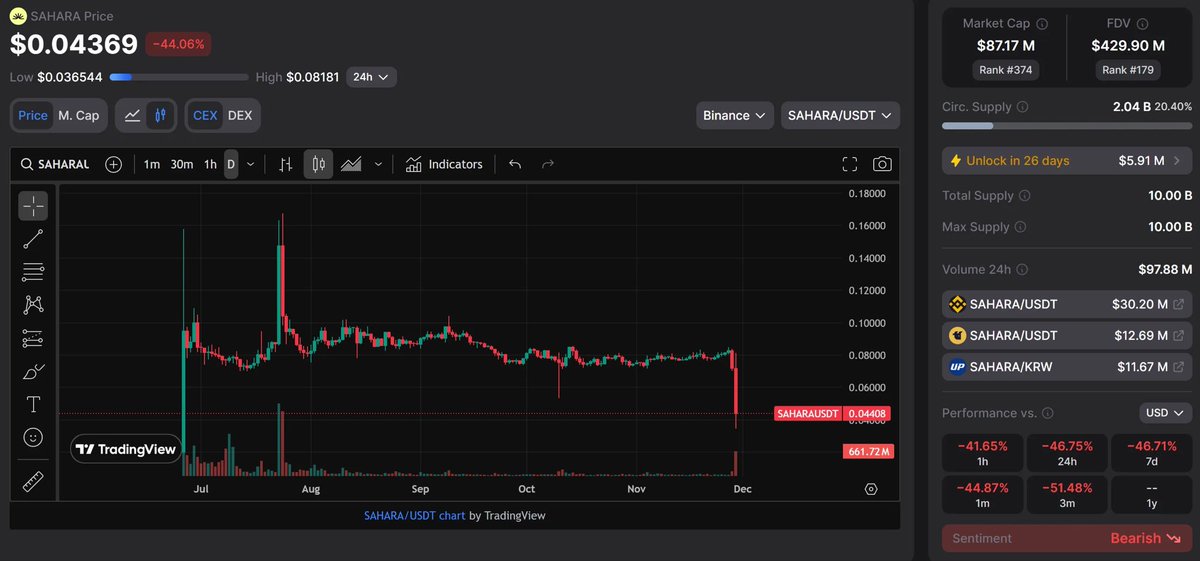This screenshot has height=561, width=1200.
Task: Click the compare or add symbol plus icon
Action: pyautogui.click(x=114, y=164)
